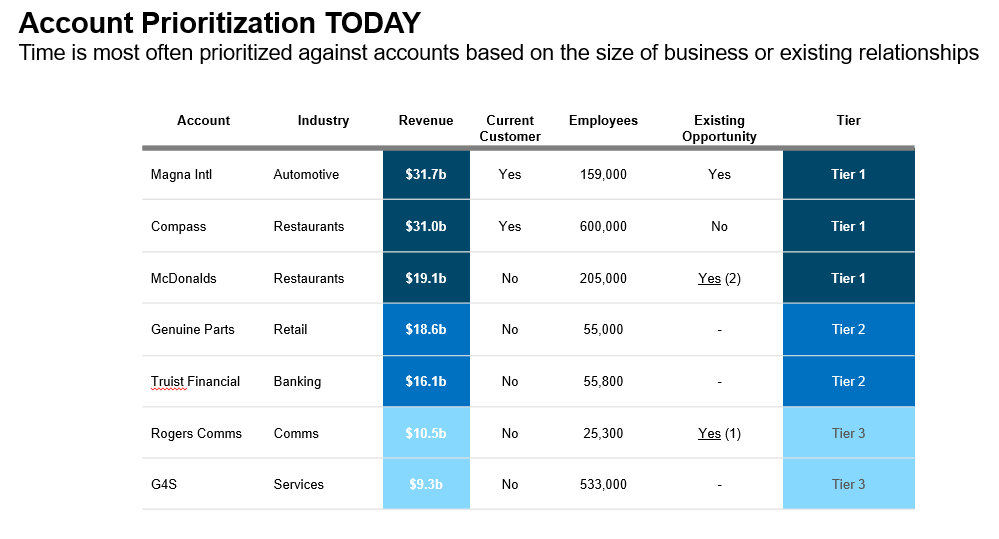The image size is (999, 539).
Task: Click the Tier 1 cell for Compass
Action: [848, 226]
